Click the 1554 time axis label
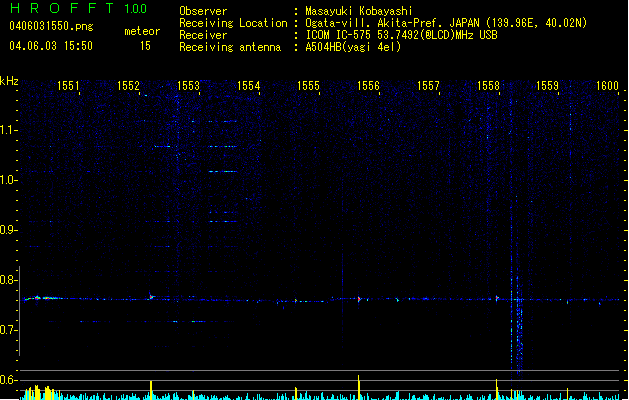629x400 pixels. pos(248,85)
